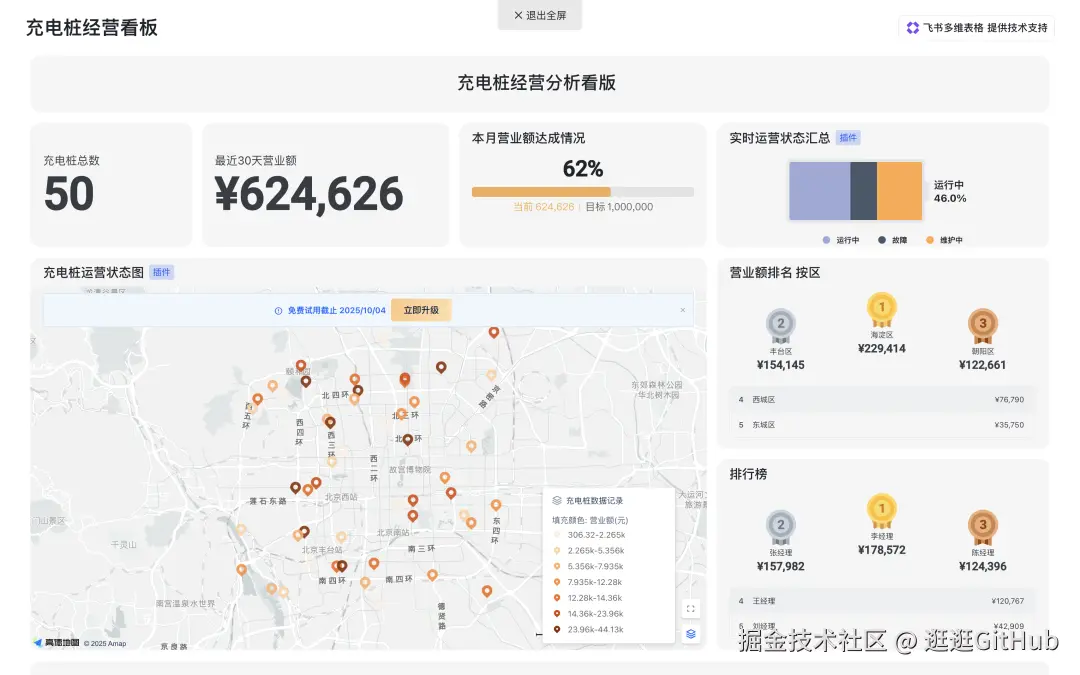Click the info icon in the trial banner
The image size is (1080, 675).
pyautogui.click(x=280, y=310)
